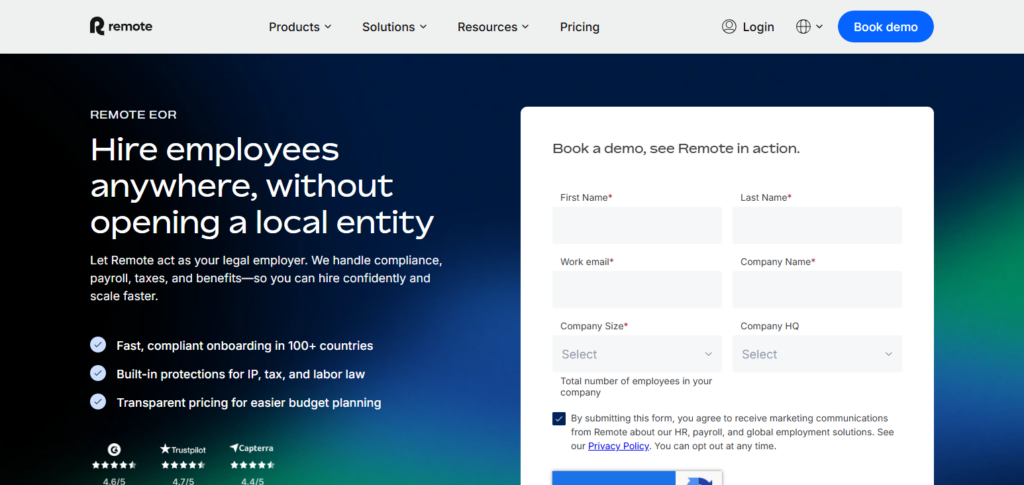Click the Login link
Image resolution: width=1024 pixels, height=485 pixels.
tap(758, 27)
